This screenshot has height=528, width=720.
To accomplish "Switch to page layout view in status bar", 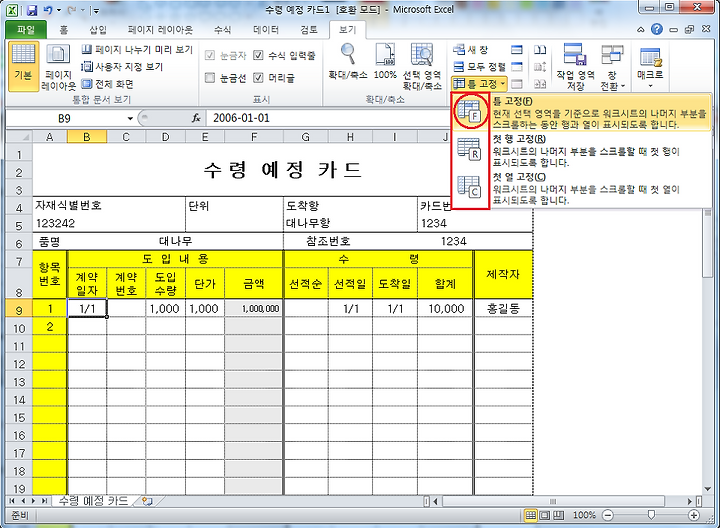I will pyautogui.click(x=545, y=515).
